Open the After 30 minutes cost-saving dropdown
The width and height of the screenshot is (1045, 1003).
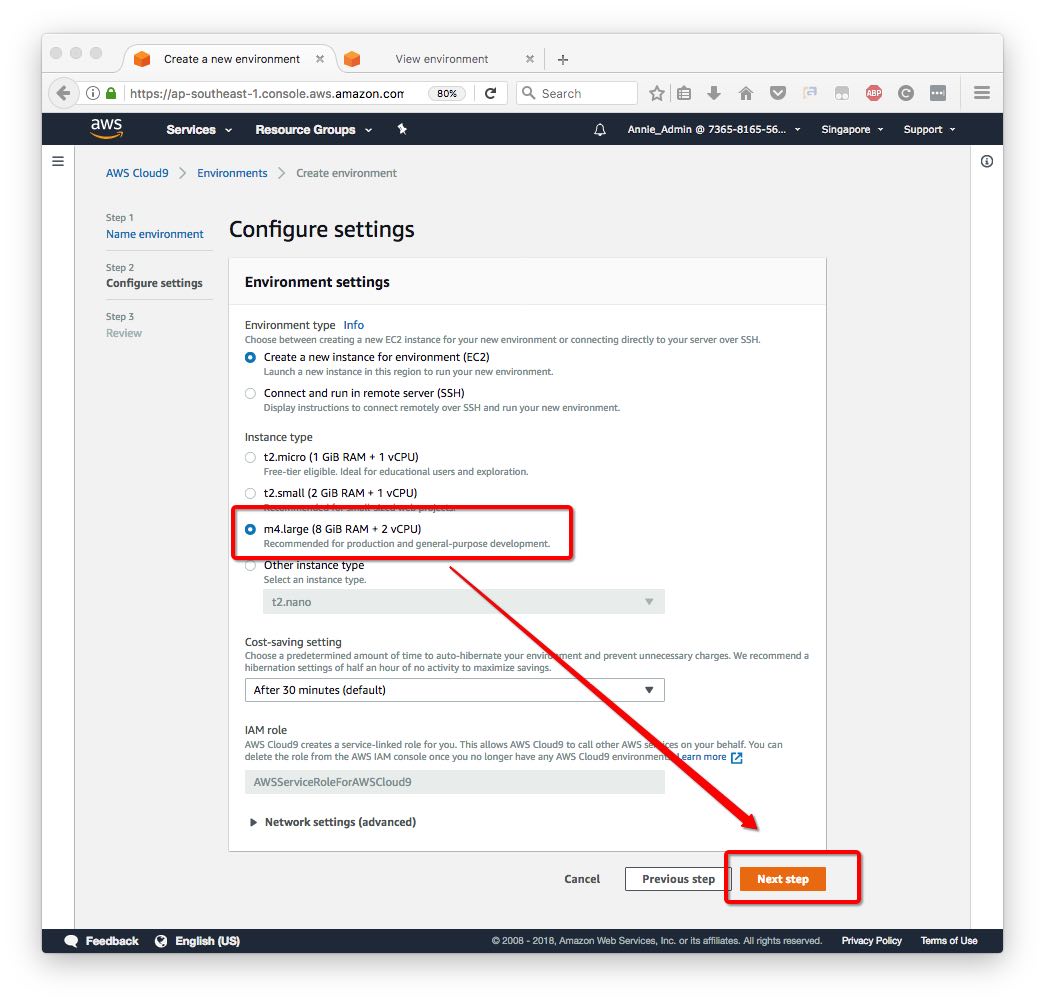(x=455, y=690)
